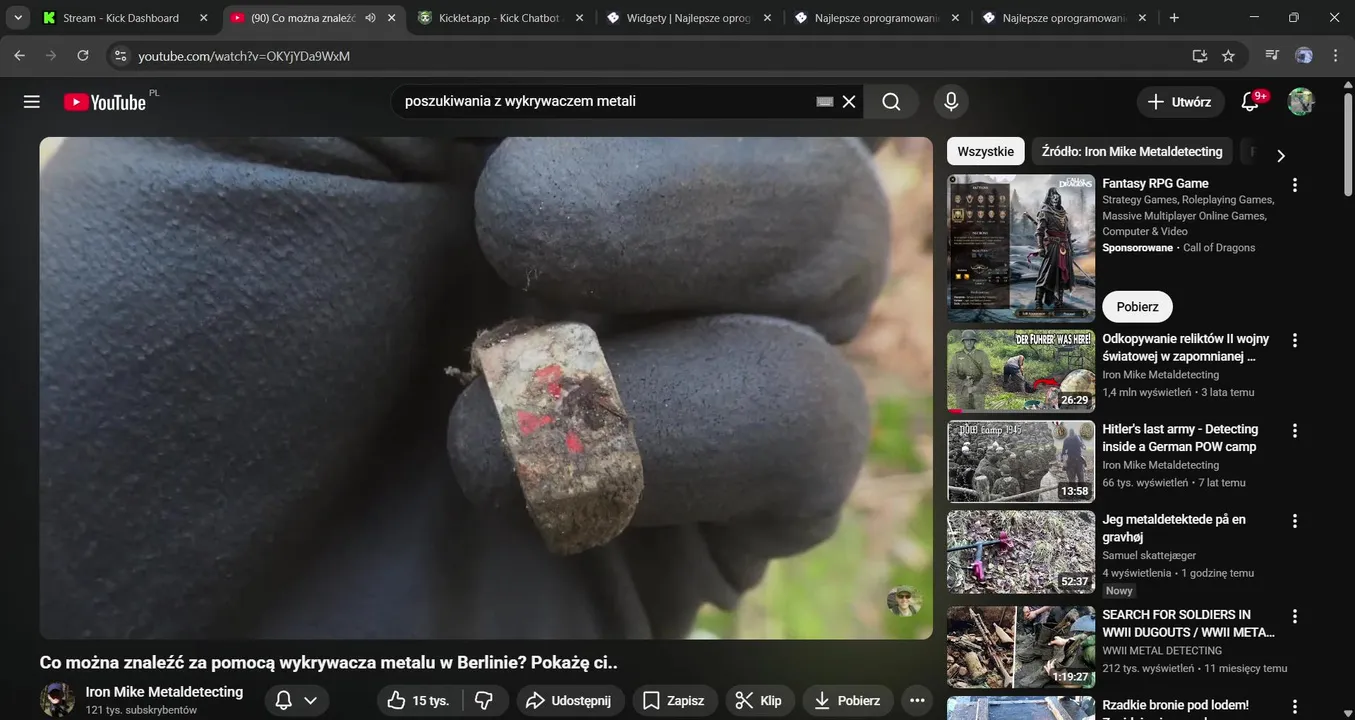Like the video with 15 tys. thumbs up
Image resolution: width=1355 pixels, height=720 pixels.
(x=420, y=701)
